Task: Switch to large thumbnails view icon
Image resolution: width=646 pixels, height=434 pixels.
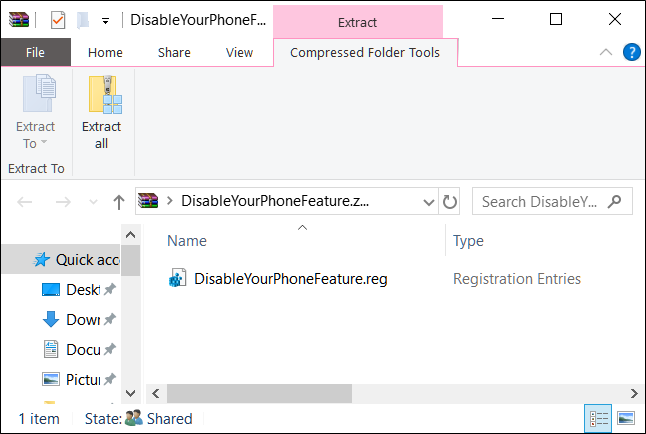Action: [x=626, y=418]
